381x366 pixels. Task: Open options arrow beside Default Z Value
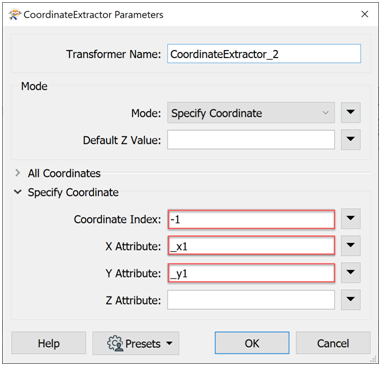(x=351, y=139)
